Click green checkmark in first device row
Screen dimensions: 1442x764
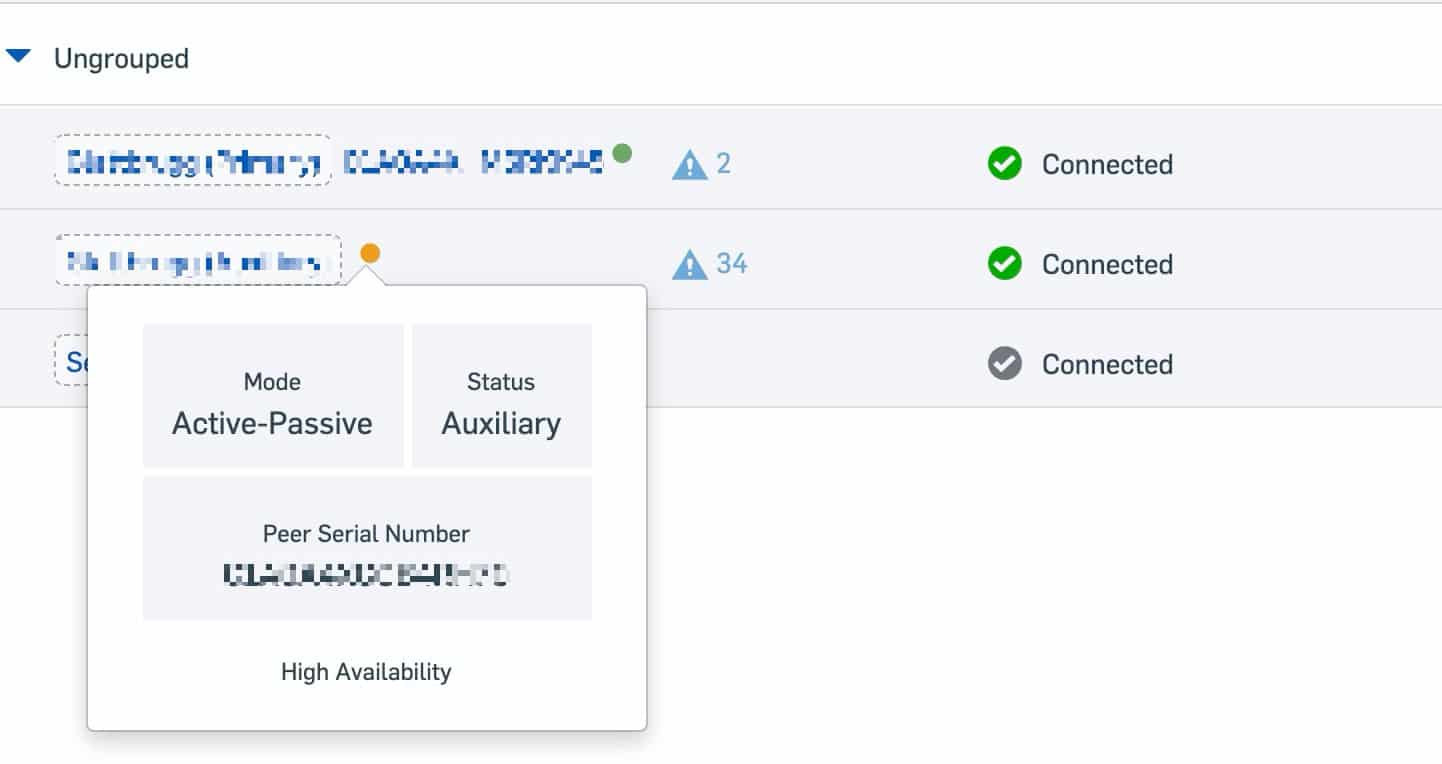[x=1004, y=164]
